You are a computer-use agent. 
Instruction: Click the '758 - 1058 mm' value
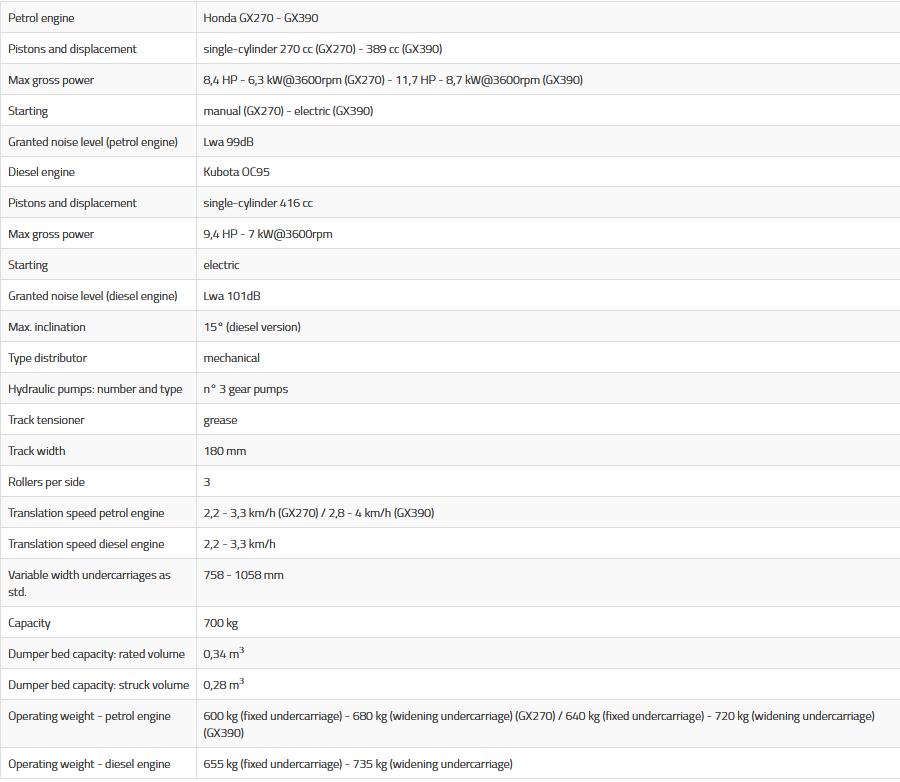[x=244, y=575]
